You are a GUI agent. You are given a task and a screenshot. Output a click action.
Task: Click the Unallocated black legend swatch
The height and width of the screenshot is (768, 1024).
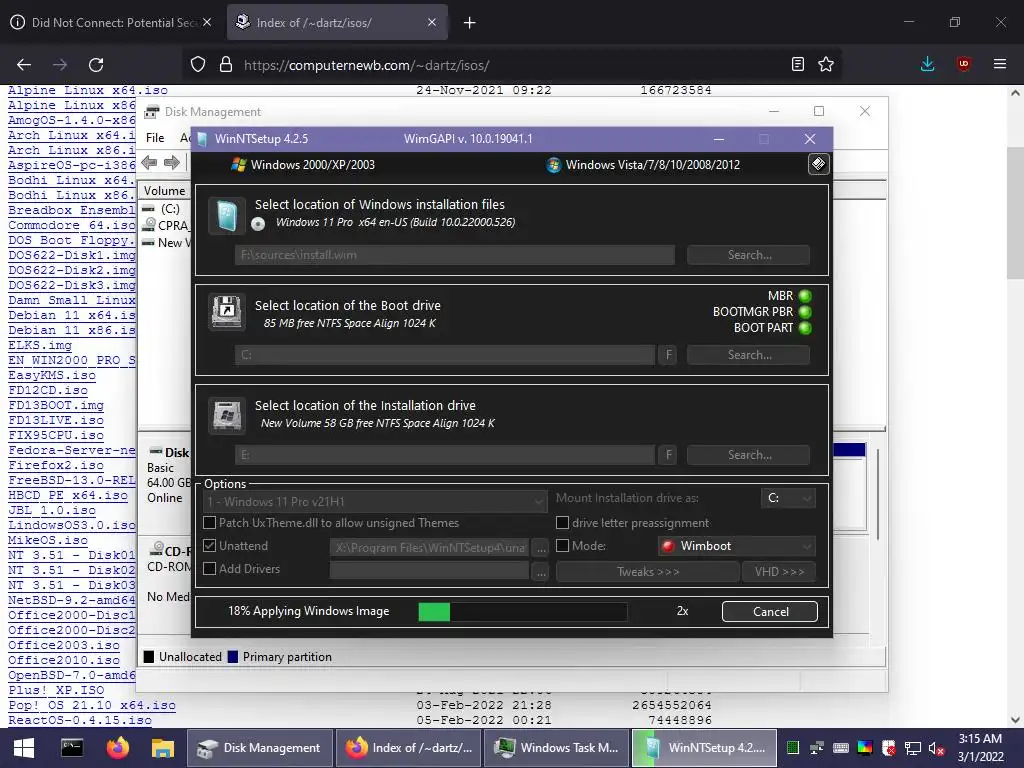click(149, 657)
